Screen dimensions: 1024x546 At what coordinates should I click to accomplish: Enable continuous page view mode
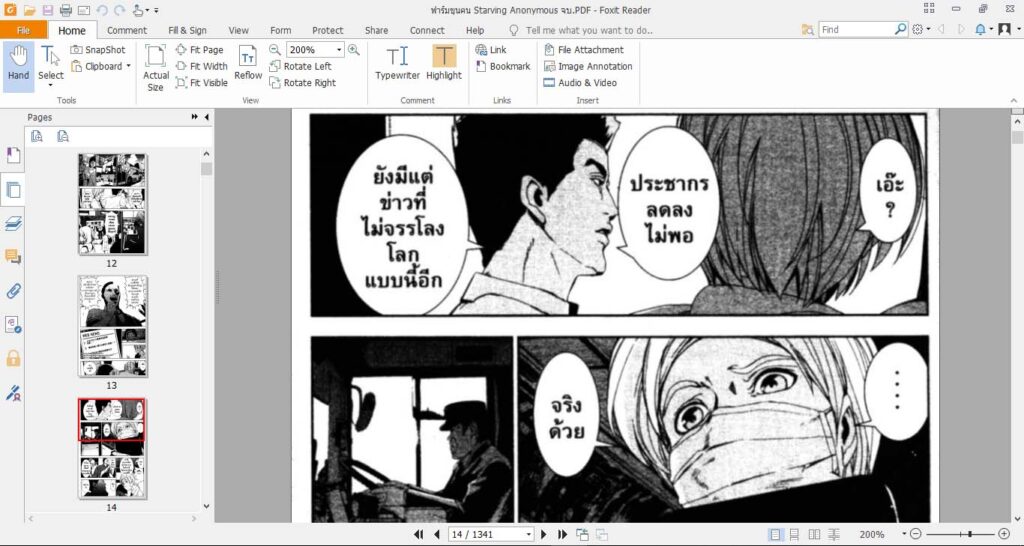tap(794, 534)
